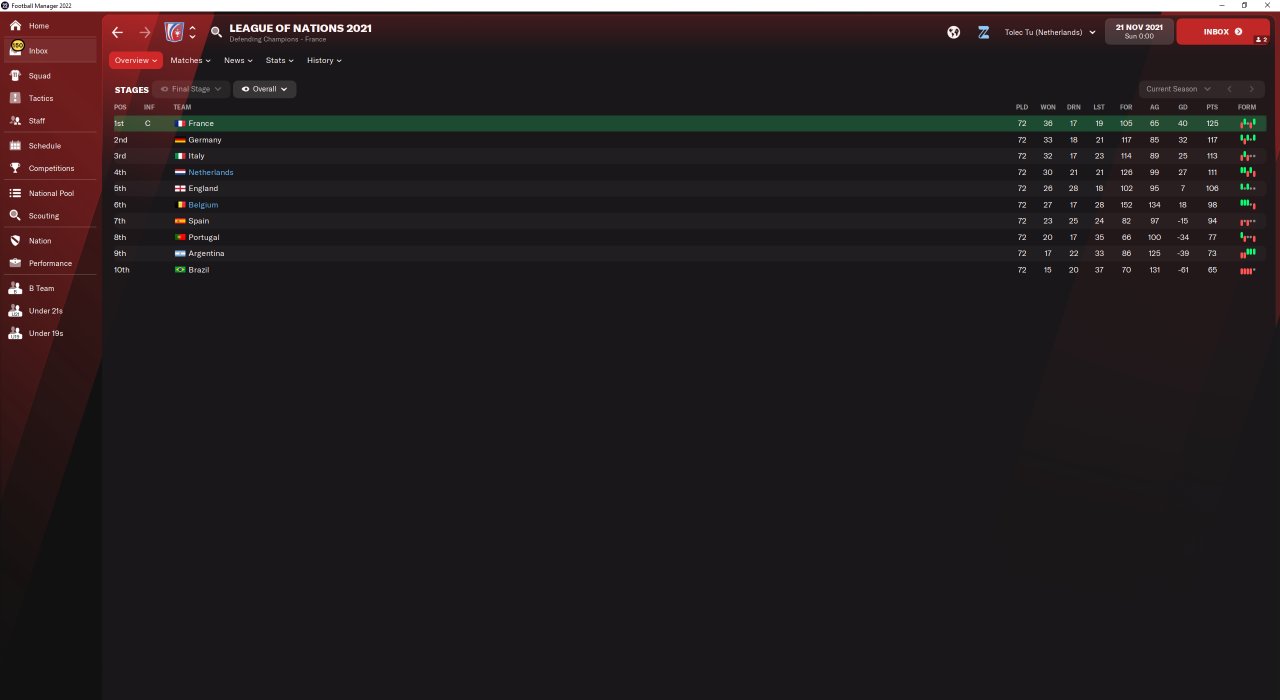The height and width of the screenshot is (700, 1280).
Task: Sort table by PTS column header
Action: (1212, 107)
